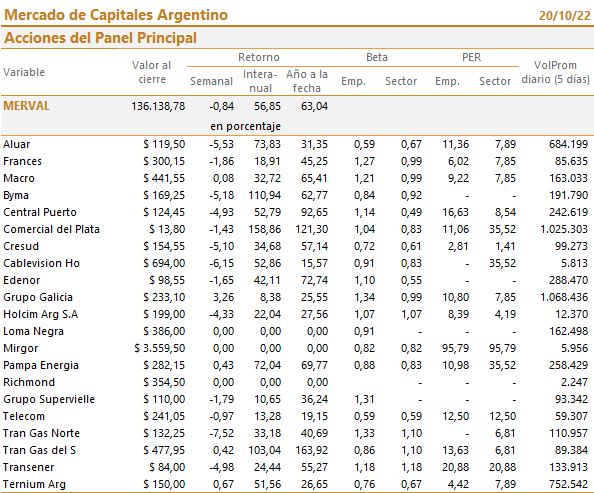Click the Transener row name

pos(28,468)
